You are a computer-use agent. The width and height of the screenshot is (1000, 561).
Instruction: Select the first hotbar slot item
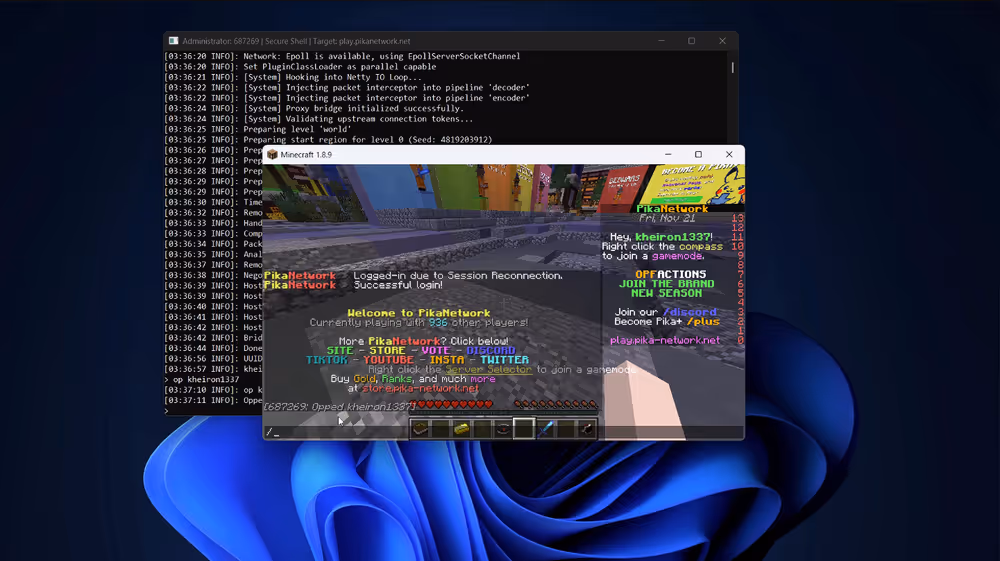(x=421, y=429)
